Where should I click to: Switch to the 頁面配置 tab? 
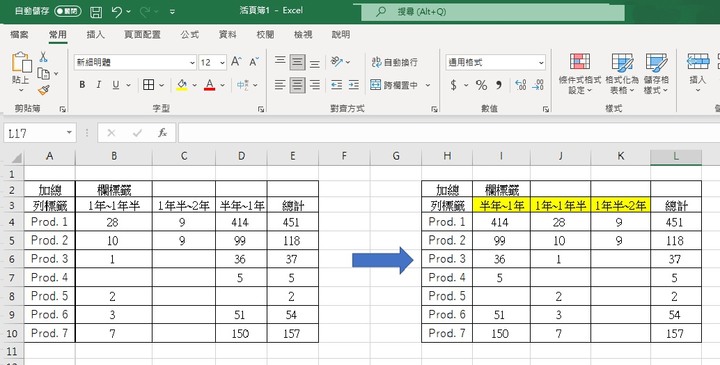(142, 34)
